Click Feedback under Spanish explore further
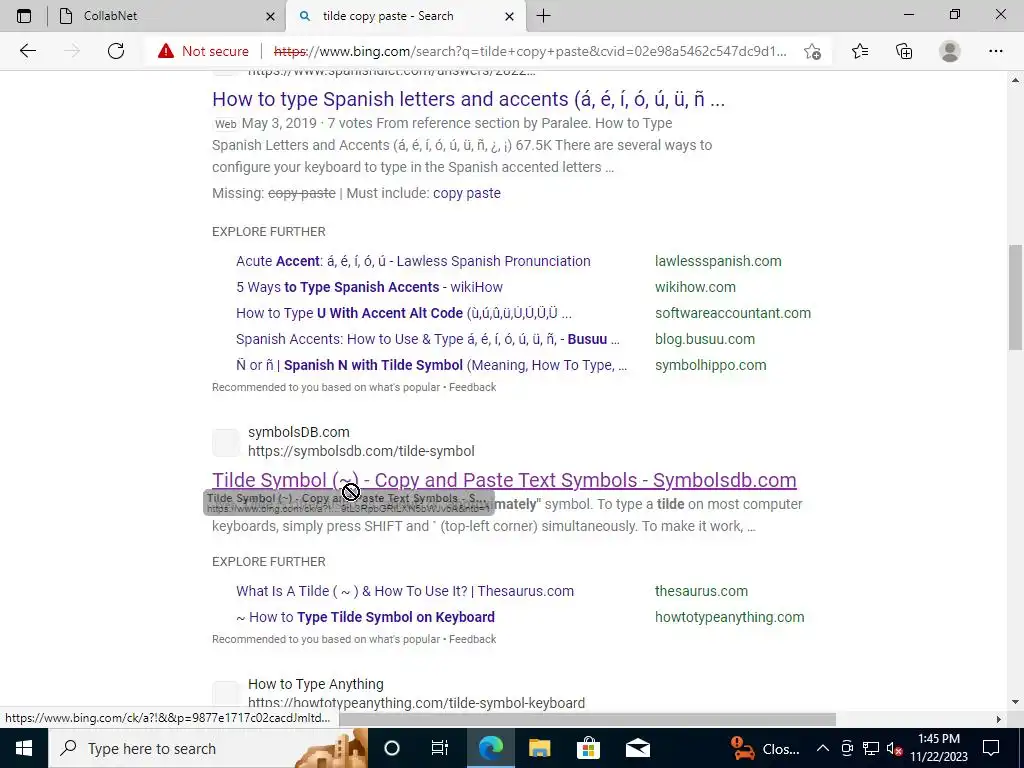Screen dimensions: 1024x768 [x=472, y=387]
